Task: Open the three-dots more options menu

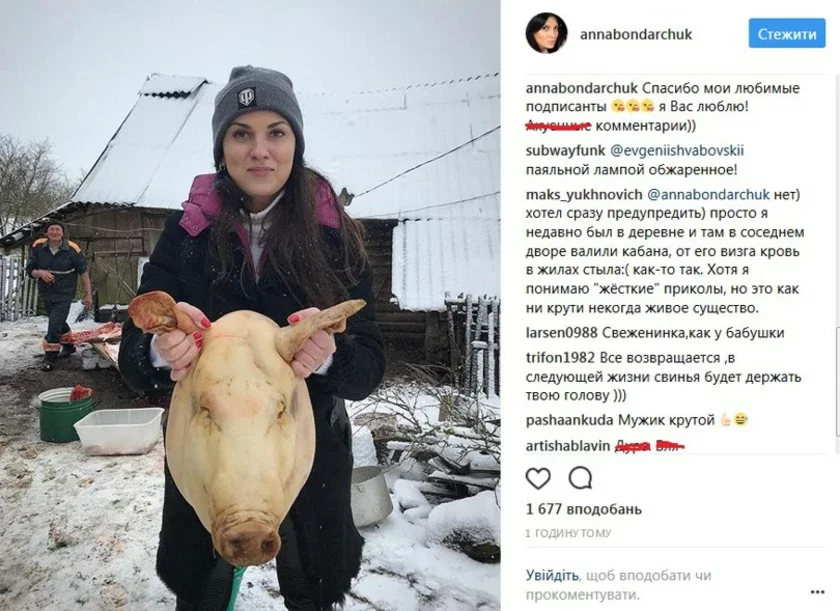Action: click(817, 592)
